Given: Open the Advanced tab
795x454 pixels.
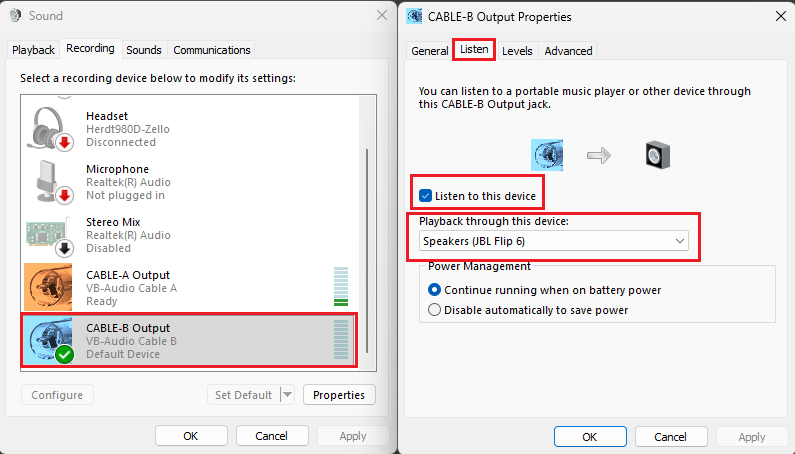Looking at the screenshot, I should pyautogui.click(x=568, y=51).
